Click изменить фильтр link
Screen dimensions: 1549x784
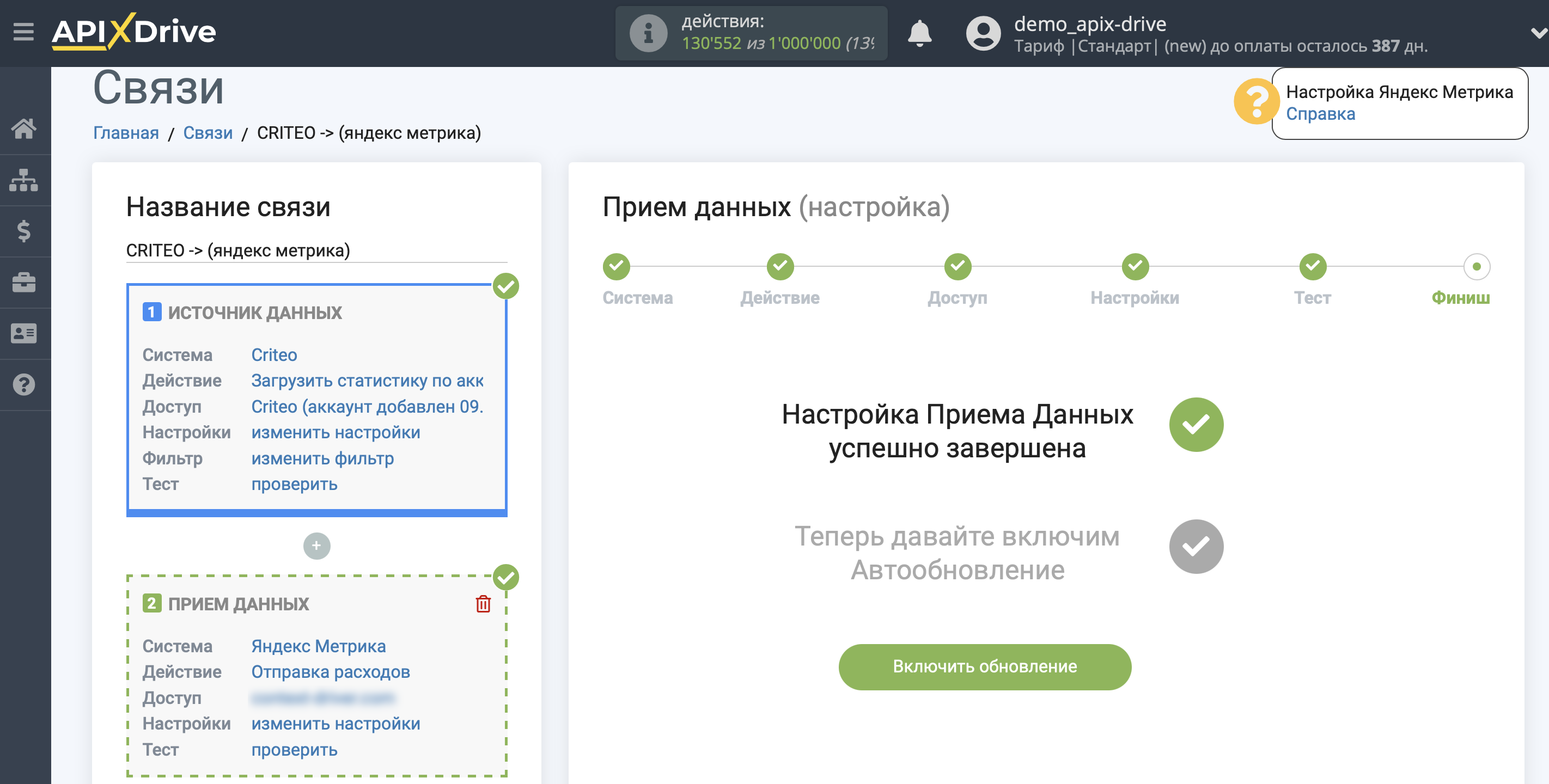coord(322,458)
